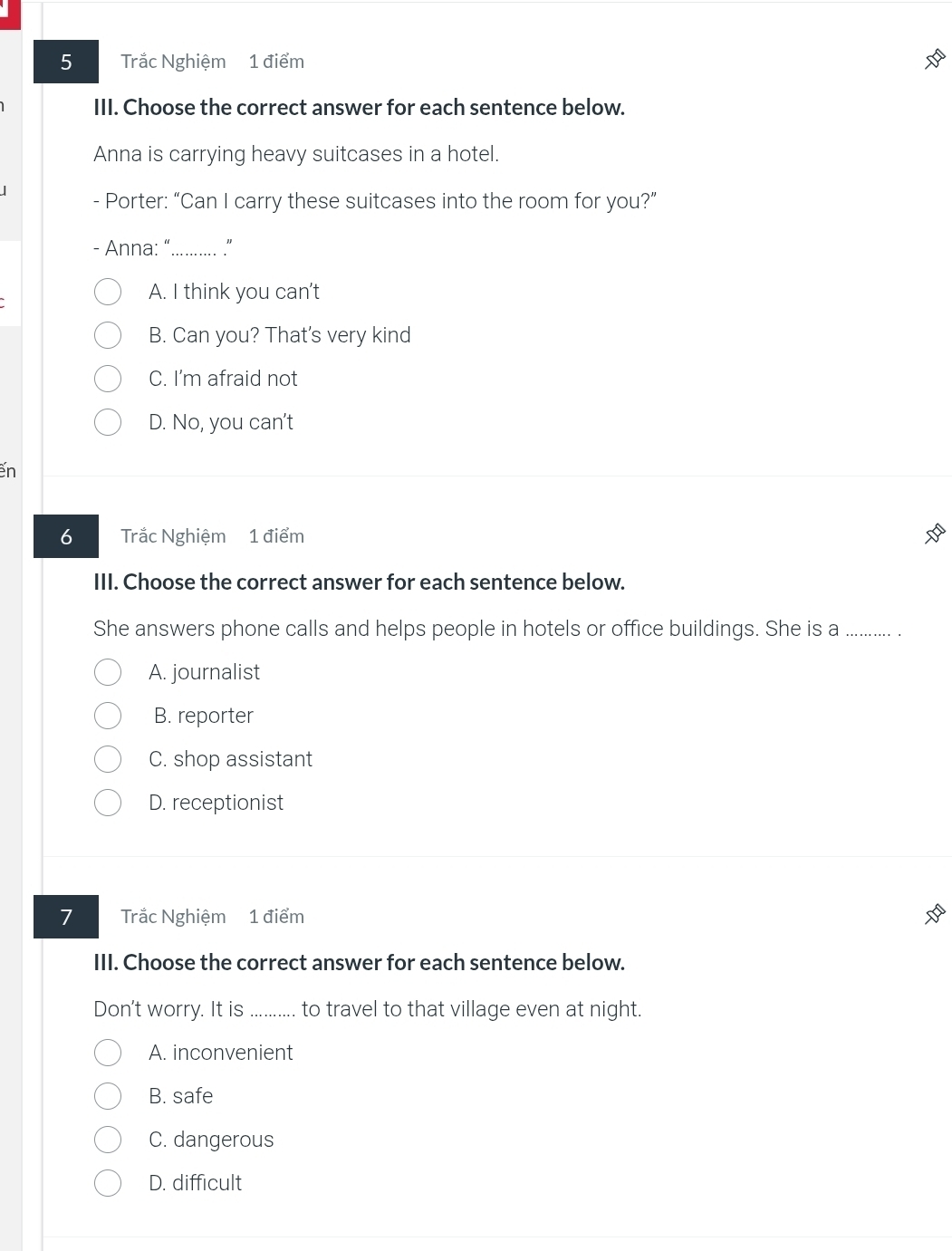Click question number 7 badge

point(66,917)
